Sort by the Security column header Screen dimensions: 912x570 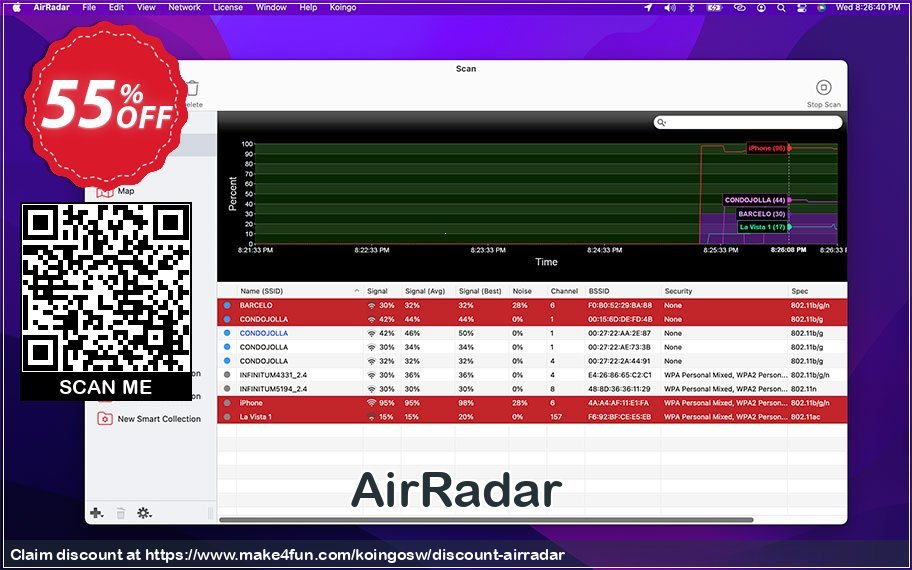[x=678, y=291]
